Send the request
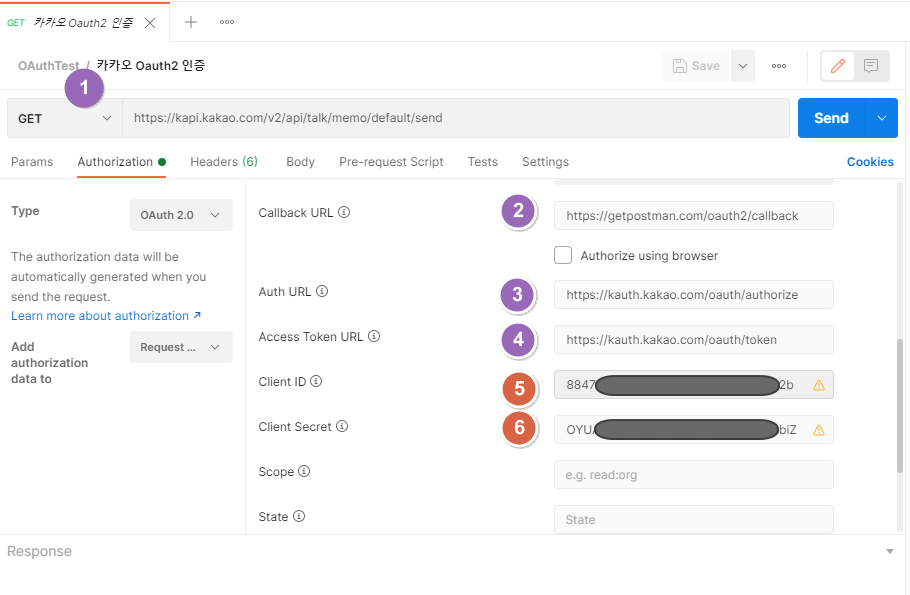This screenshot has height=595, width=910. 831,118
